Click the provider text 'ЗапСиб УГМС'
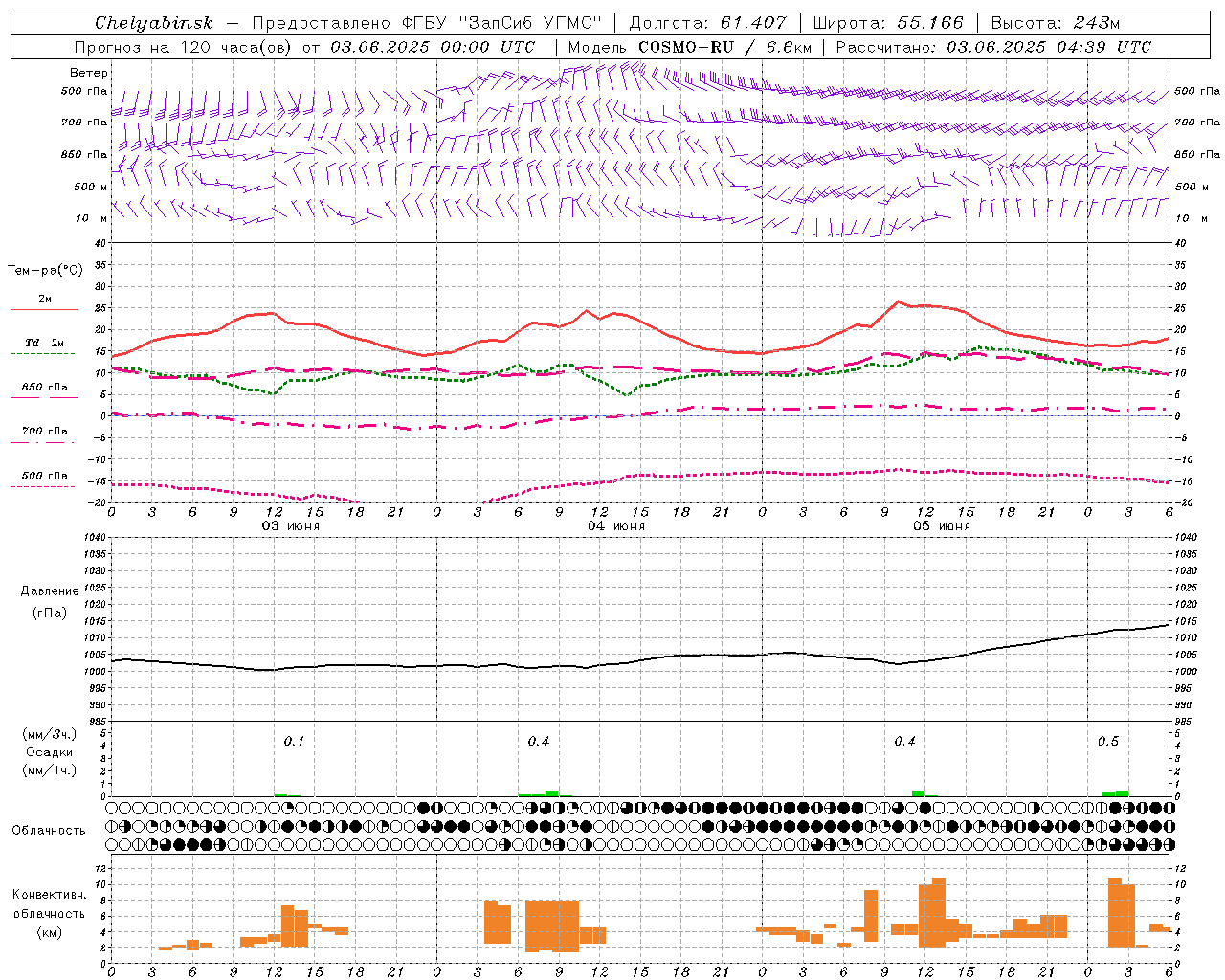 [x=530, y=23]
